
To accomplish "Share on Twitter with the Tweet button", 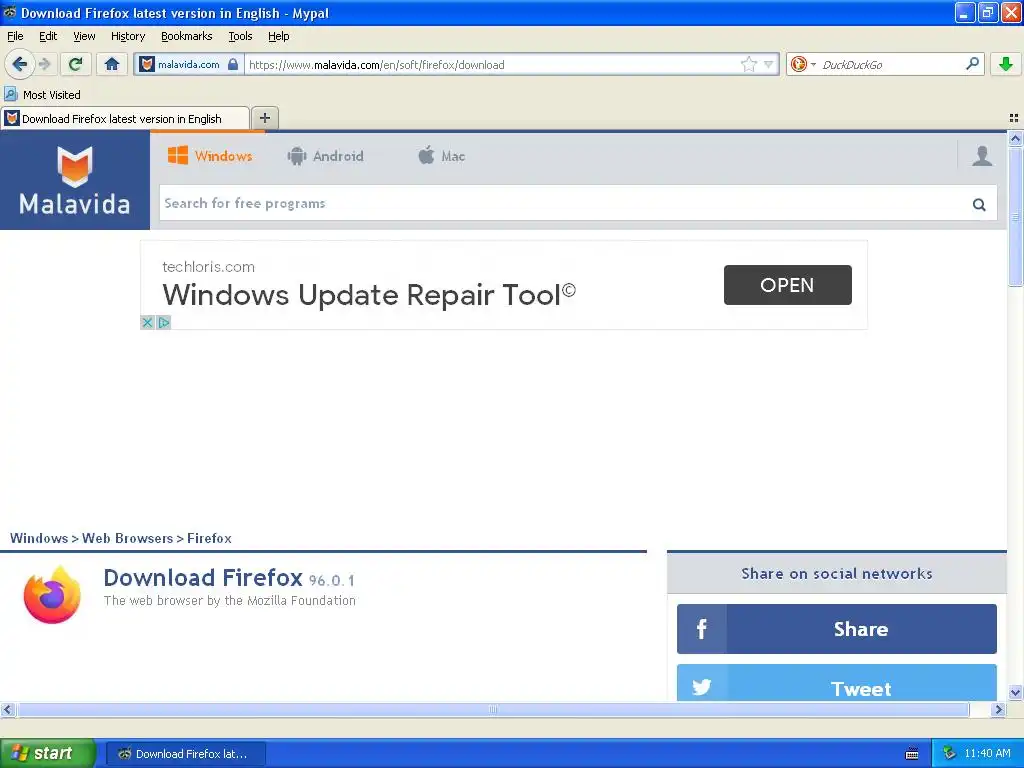I will point(837,683).
